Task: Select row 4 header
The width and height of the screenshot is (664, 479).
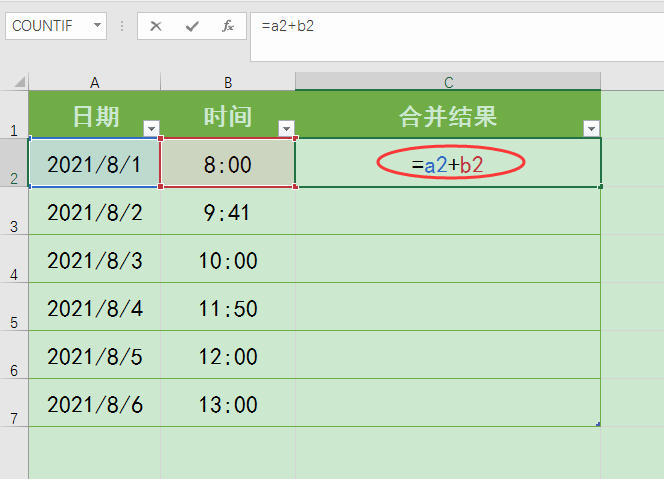Action: tap(14, 259)
